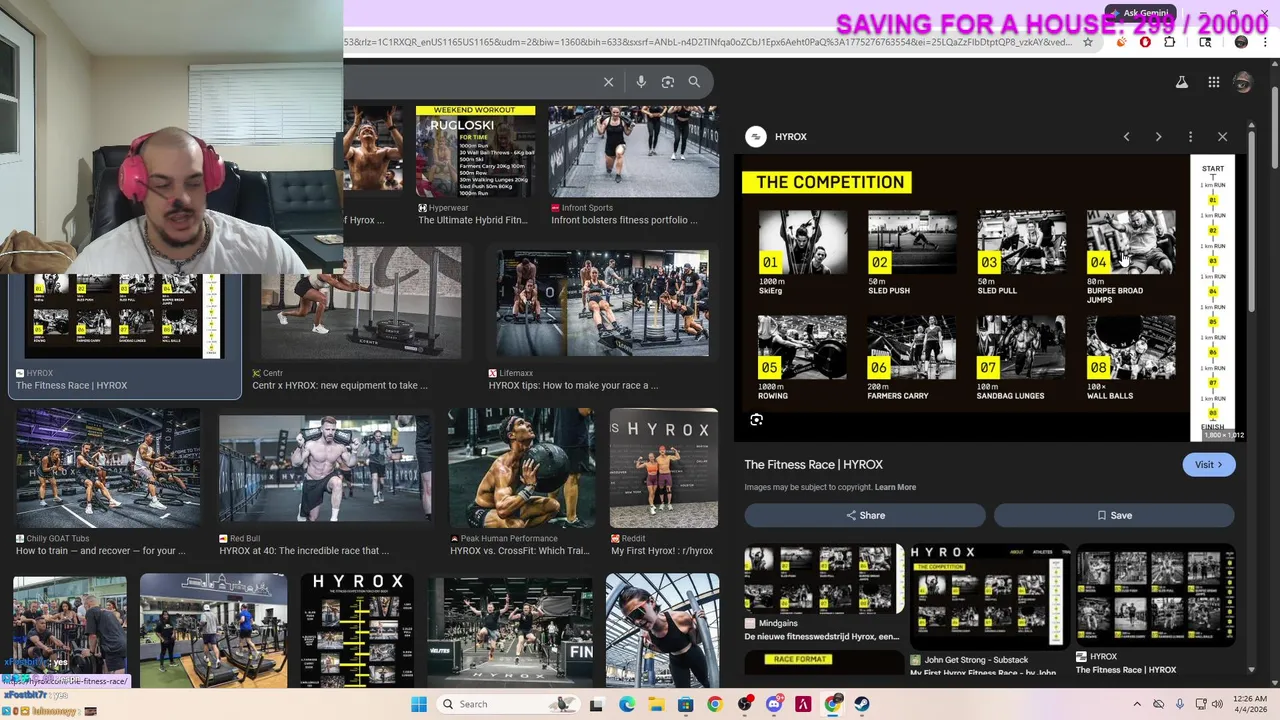1280x720 pixels.
Task: Go to next image in preview panel
Action: point(1158,137)
